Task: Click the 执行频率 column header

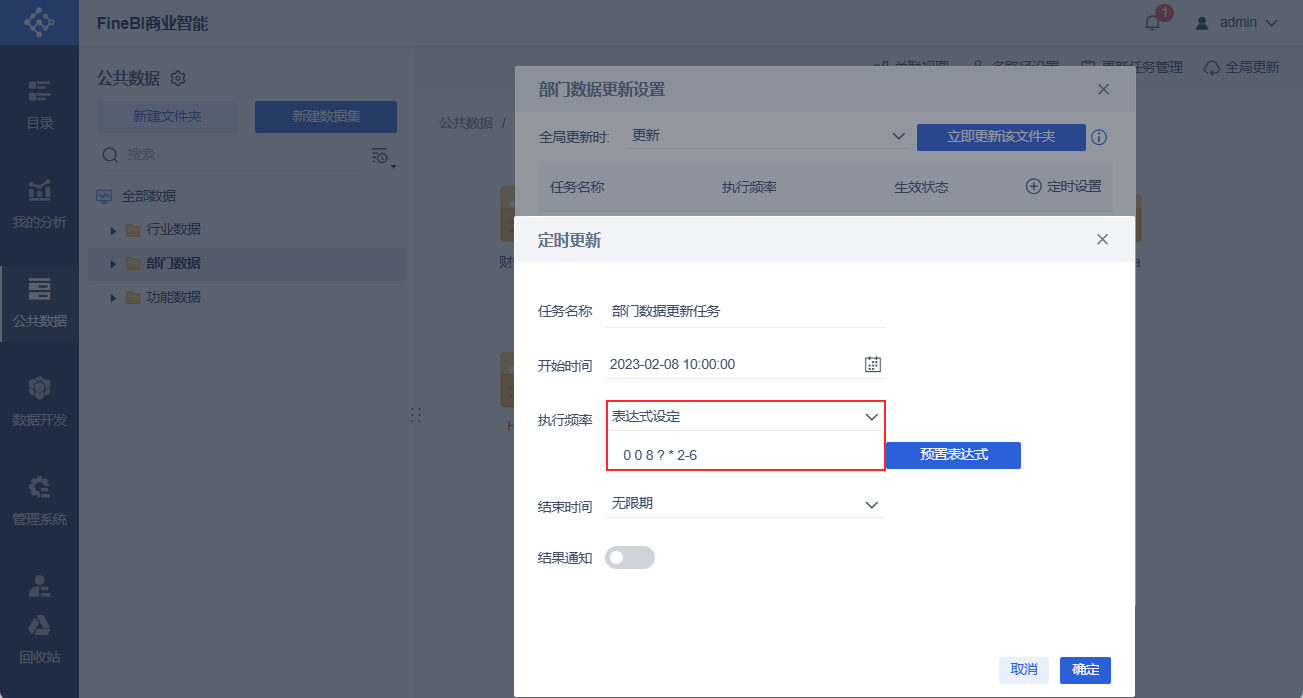Action: 749,187
